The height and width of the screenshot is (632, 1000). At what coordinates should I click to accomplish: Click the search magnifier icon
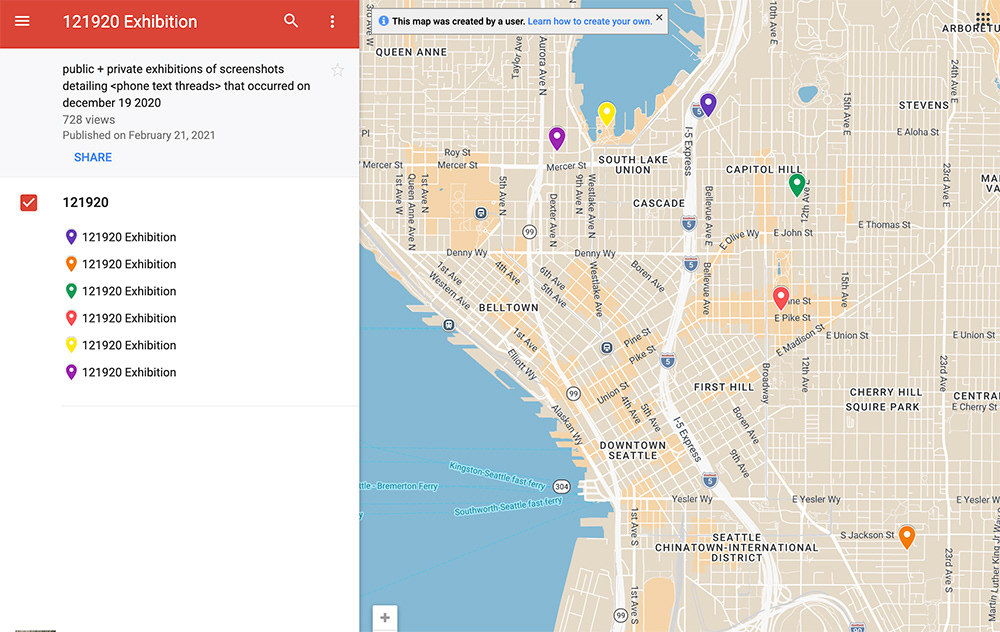point(291,21)
